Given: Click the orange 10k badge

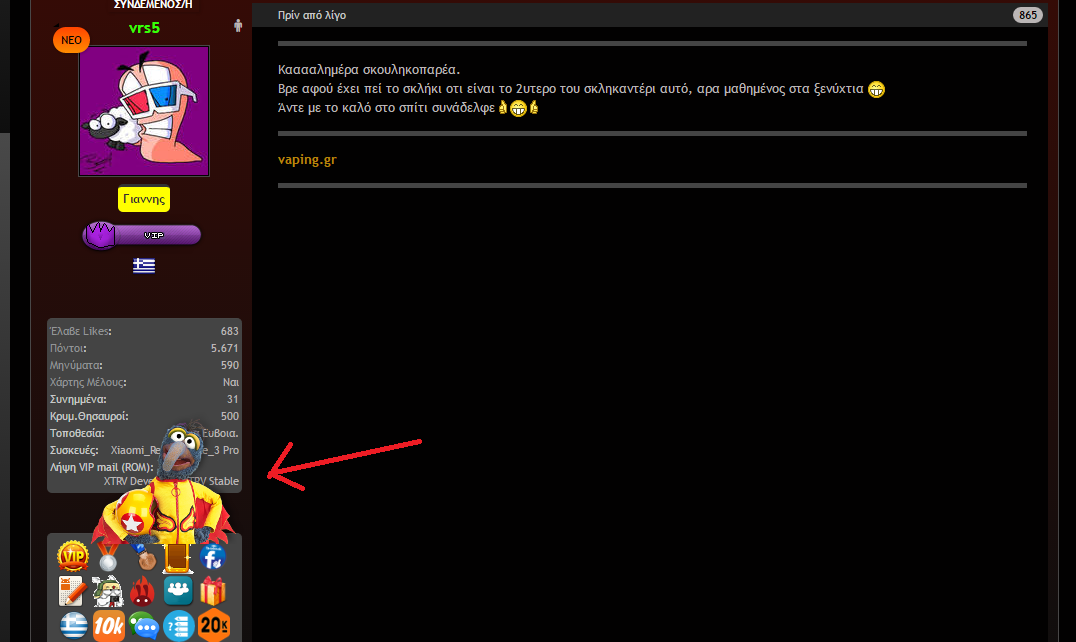Looking at the screenshot, I should (x=108, y=626).
